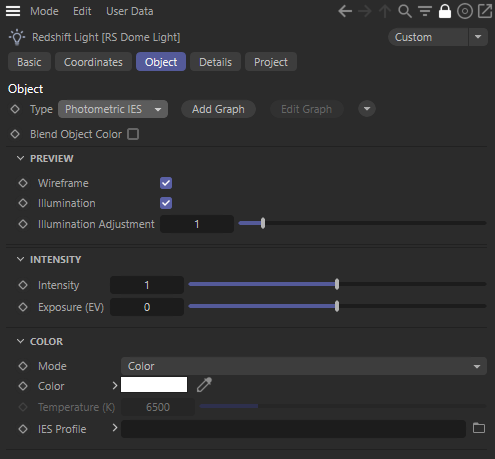Open attribute manager in new window icon
Viewport: 495px width, 459px height.
pyautogui.click(x=485, y=11)
